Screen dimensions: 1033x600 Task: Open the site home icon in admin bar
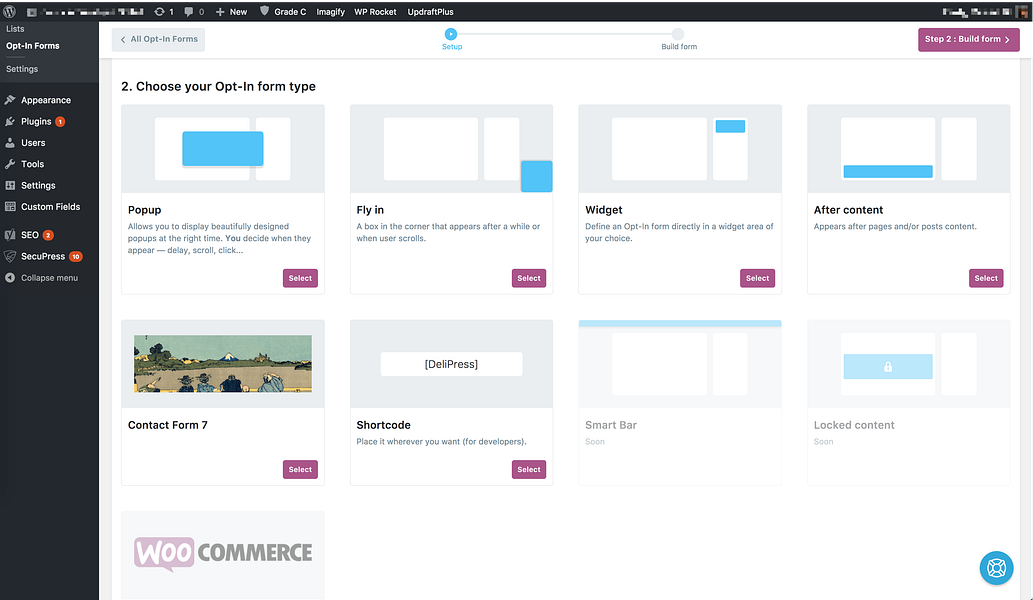coord(31,12)
